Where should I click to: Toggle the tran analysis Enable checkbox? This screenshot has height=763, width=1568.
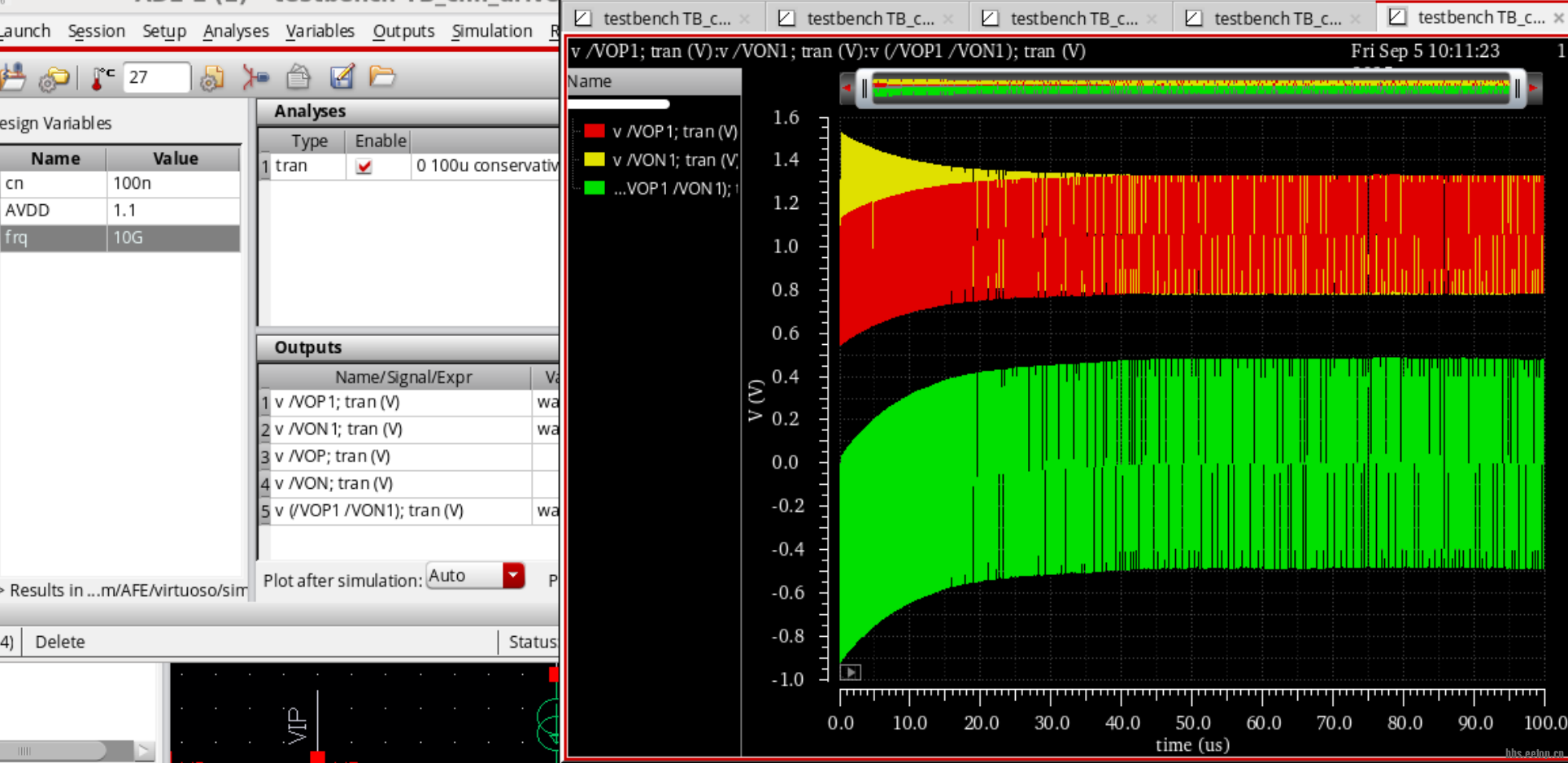point(364,167)
